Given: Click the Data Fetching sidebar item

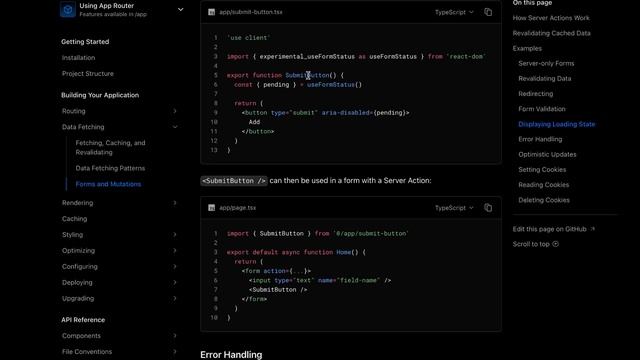Looking at the screenshot, I should coord(83,127).
